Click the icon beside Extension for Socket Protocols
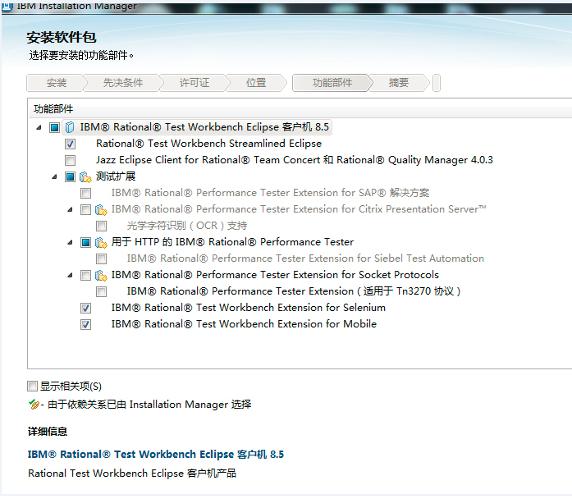 [x=101, y=275]
